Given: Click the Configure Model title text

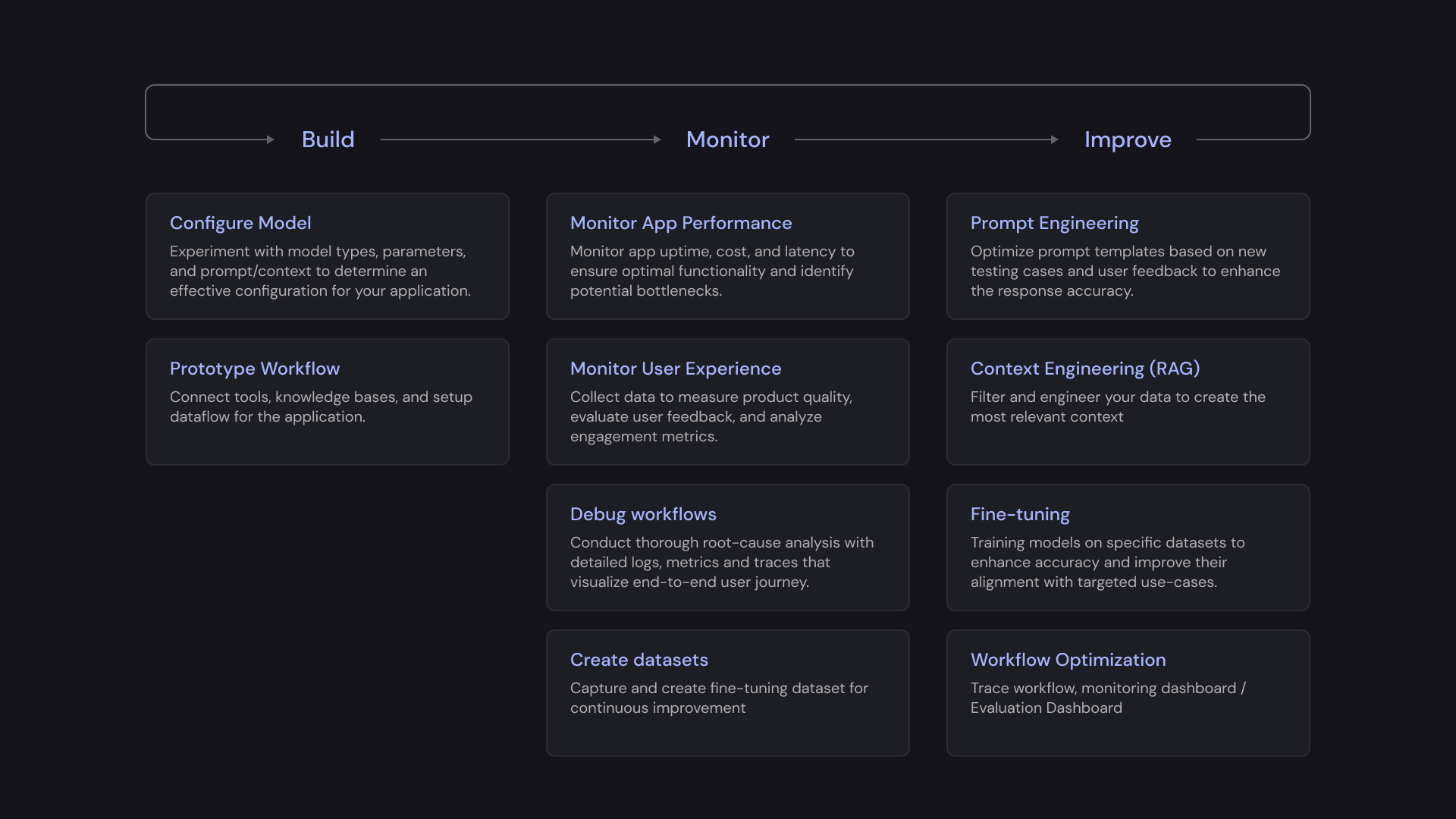Looking at the screenshot, I should pyautogui.click(x=240, y=223).
